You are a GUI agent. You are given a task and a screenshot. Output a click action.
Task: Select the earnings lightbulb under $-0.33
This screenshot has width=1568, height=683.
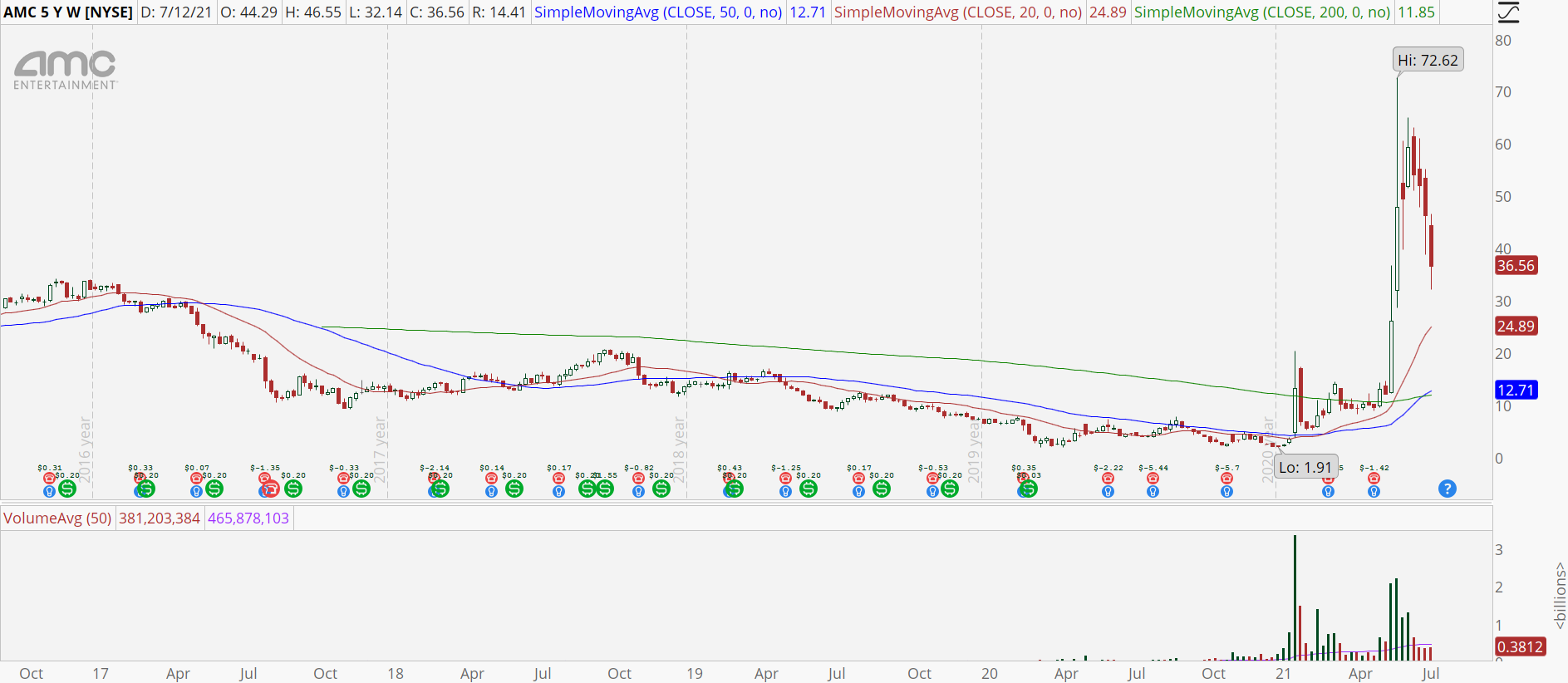pos(343,492)
